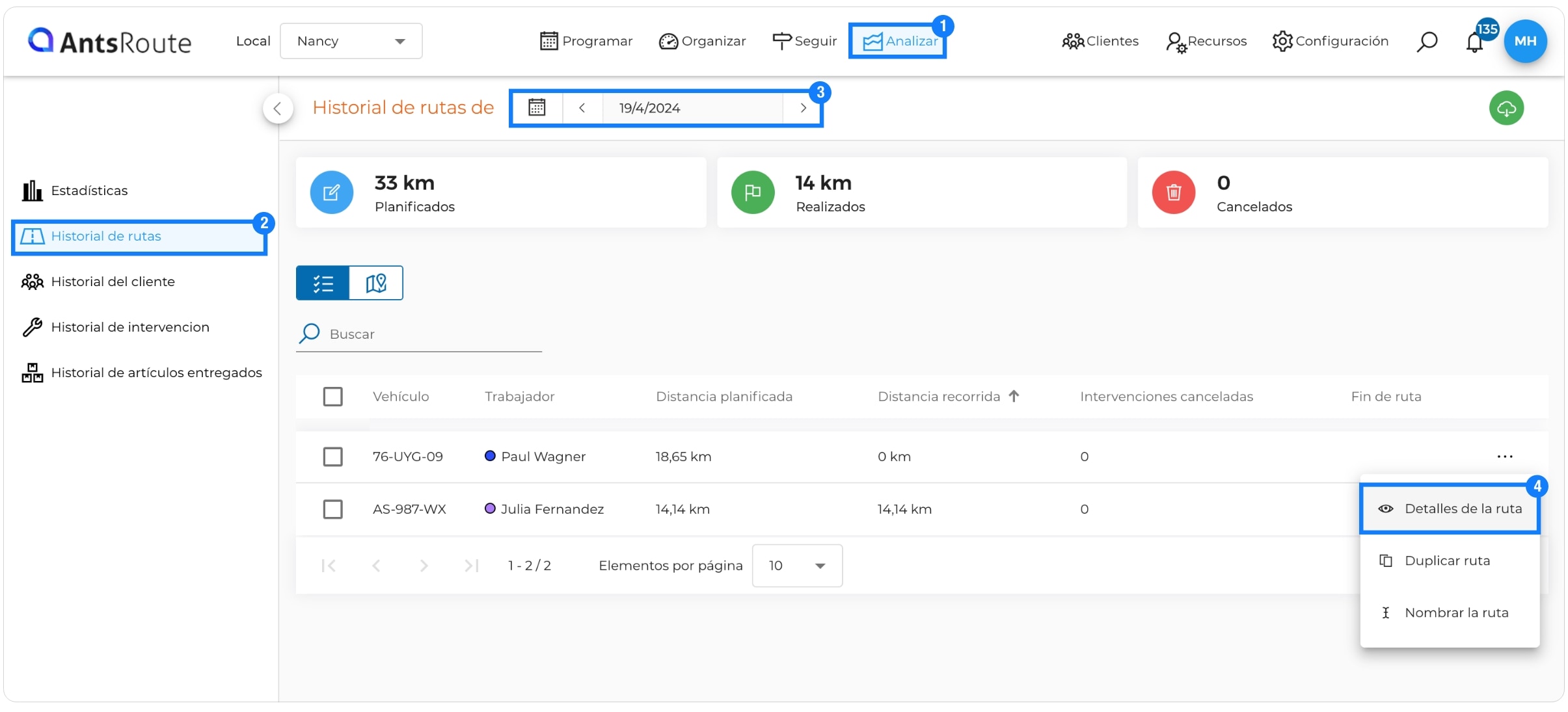Open three-dot menu for Paul Wagner row
This screenshot has height=712, width=1568.
pos(1505,456)
